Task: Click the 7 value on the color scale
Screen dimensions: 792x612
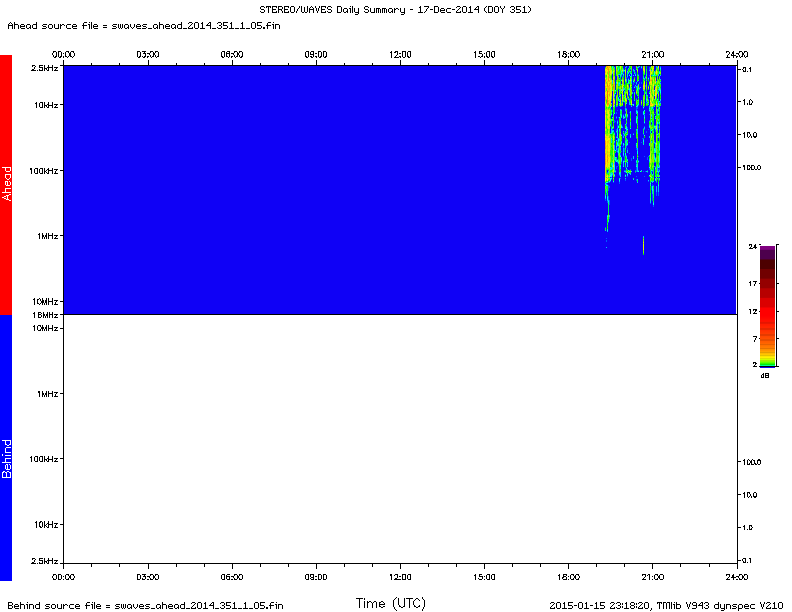Action: [x=755, y=338]
